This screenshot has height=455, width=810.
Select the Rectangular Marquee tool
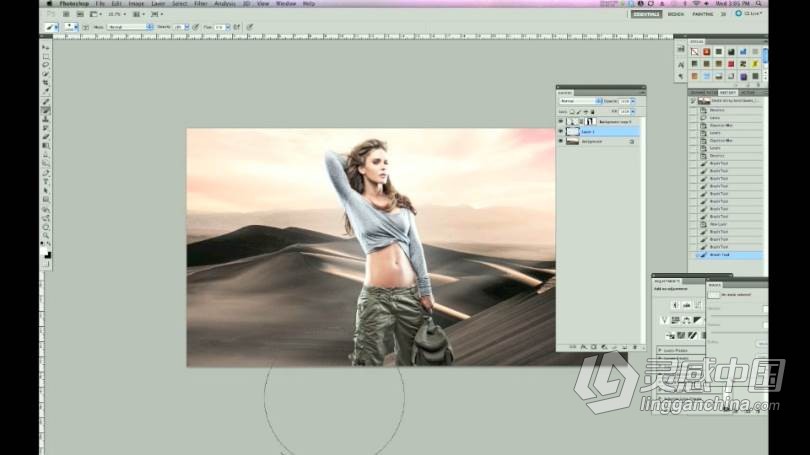[x=46, y=56]
